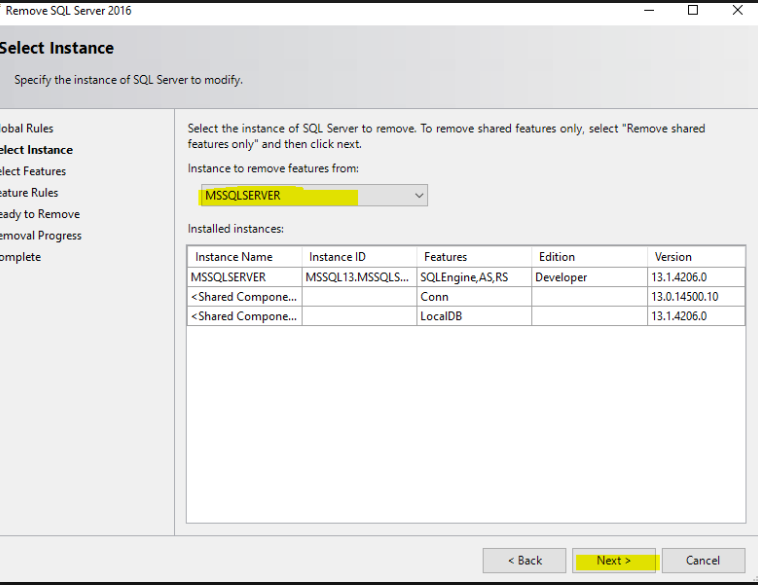Go to Global Rules step in sidebar
Image resolution: width=758 pixels, height=585 pixels.
click(27, 128)
